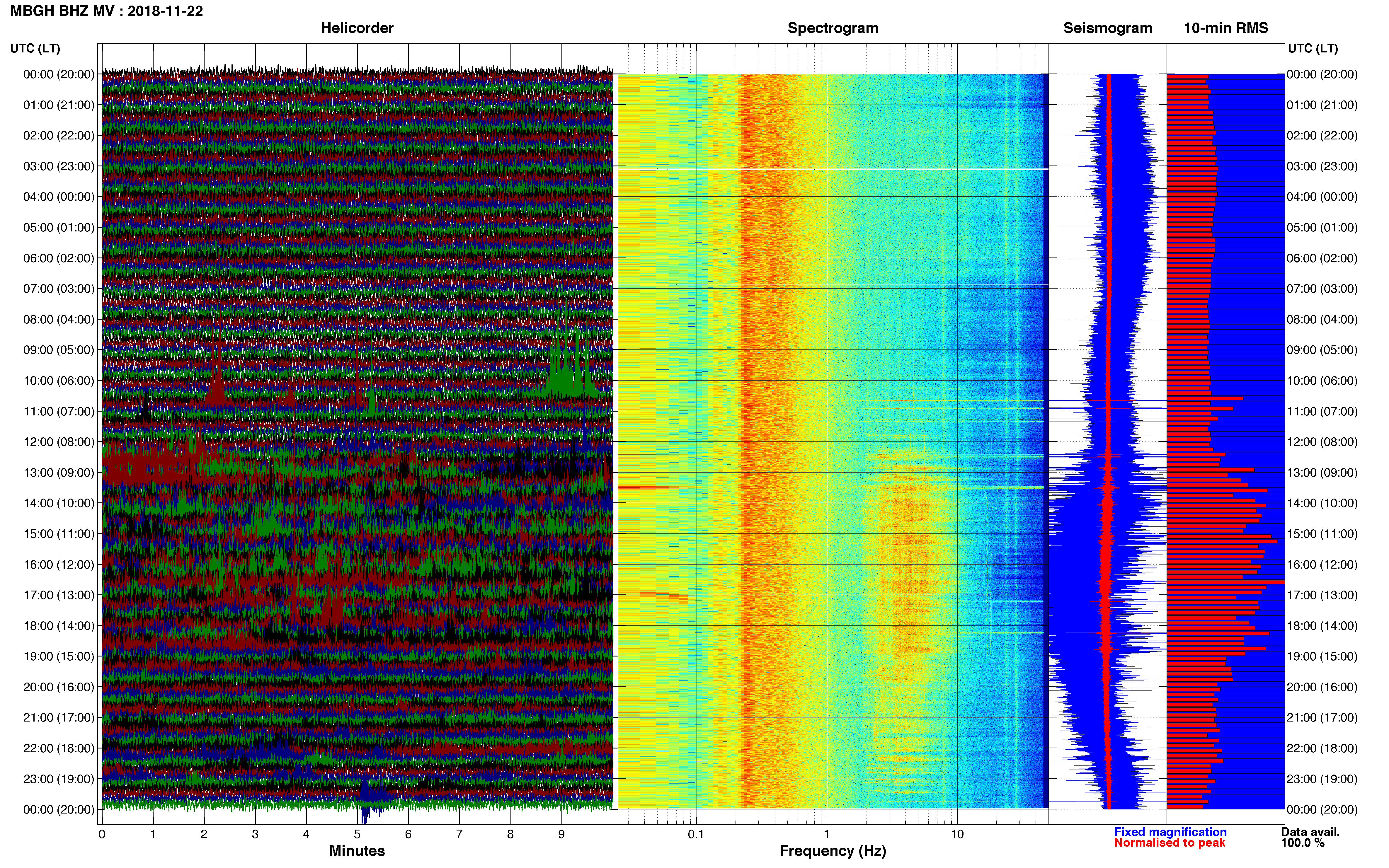Click "12:00 (08:00)" on the right time axis

pyautogui.click(x=1322, y=442)
